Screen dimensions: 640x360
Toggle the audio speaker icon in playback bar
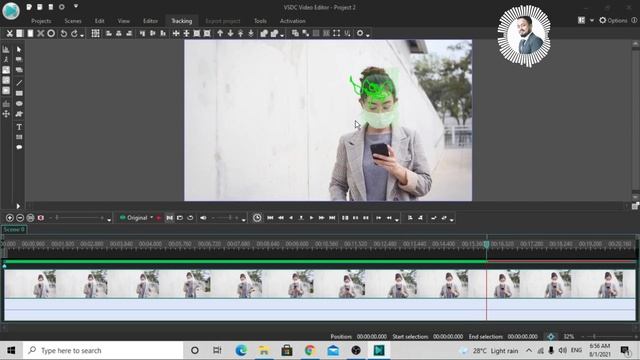pos(203,218)
